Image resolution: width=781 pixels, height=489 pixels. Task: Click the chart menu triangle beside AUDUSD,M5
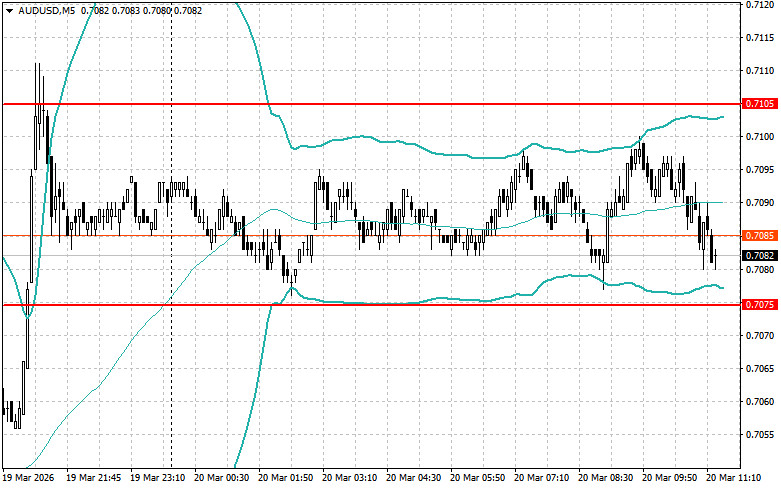coord(9,10)
